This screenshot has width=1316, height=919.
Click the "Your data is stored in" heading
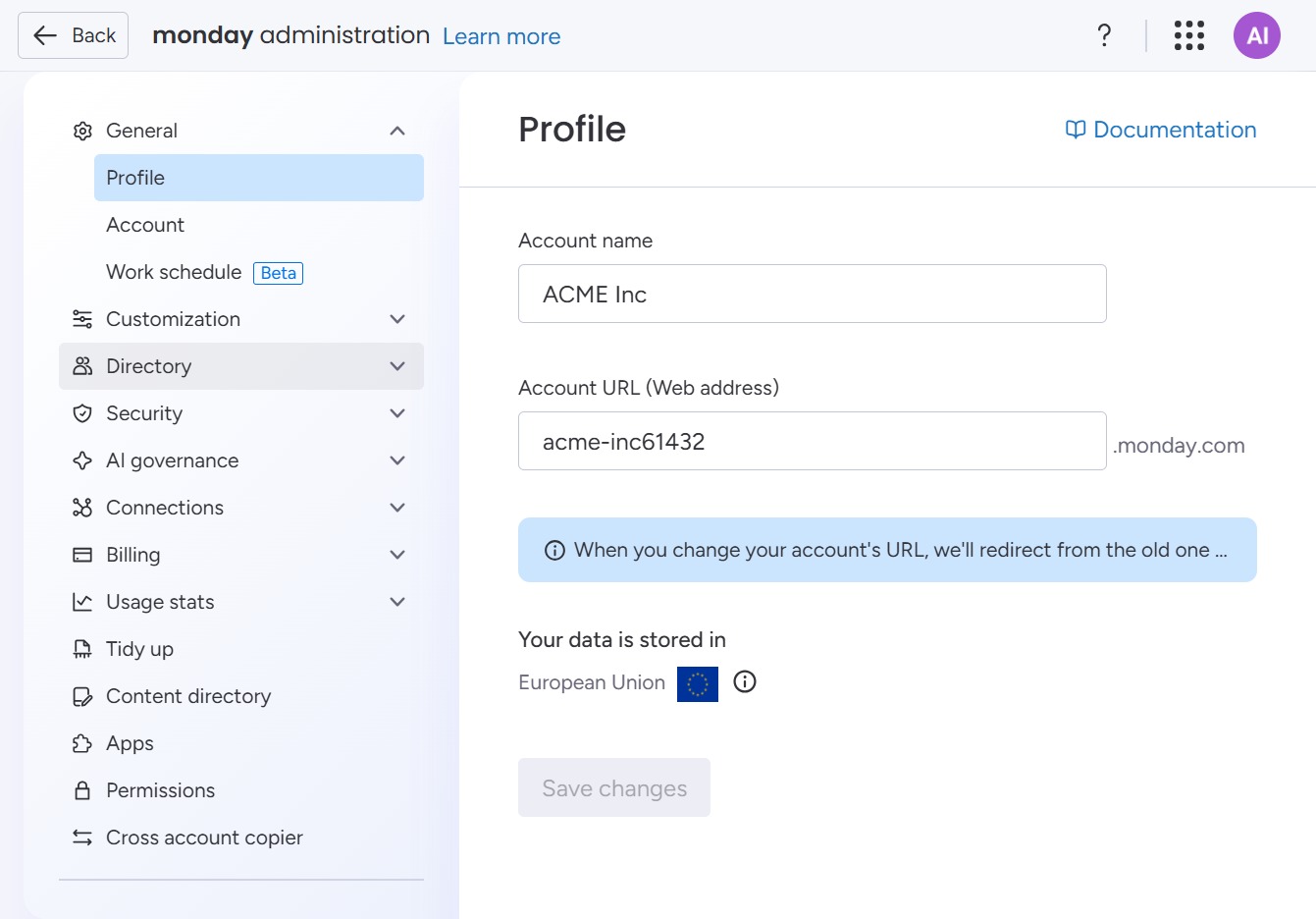coord(622,640)
